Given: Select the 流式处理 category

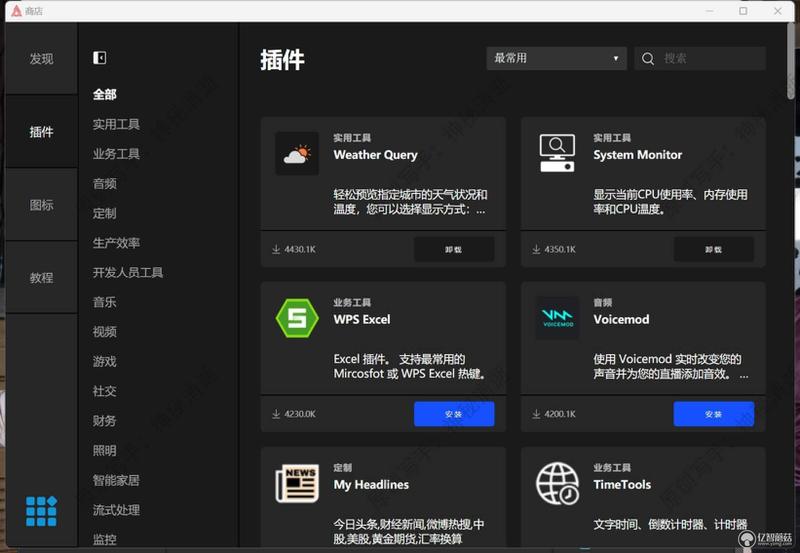Looking at the screenshot, I should point(116,510).
